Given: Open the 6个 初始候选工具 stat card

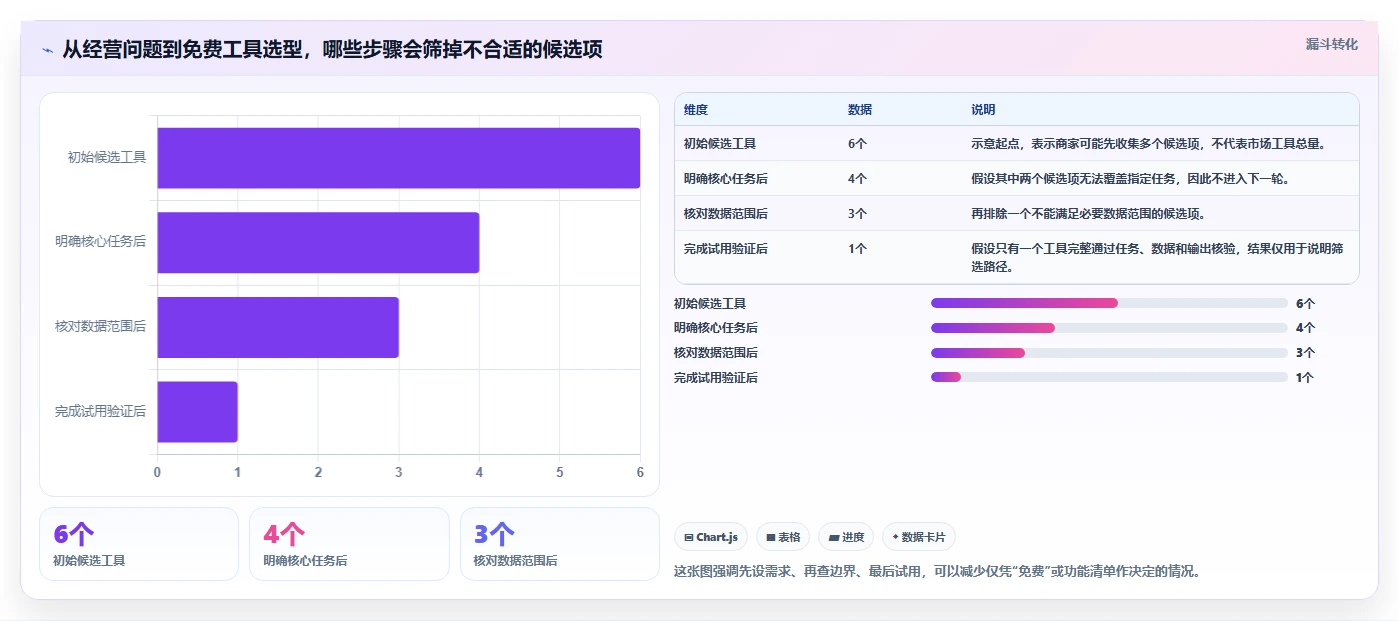Looking at the screenshot, I should click(x=139, y=544).
